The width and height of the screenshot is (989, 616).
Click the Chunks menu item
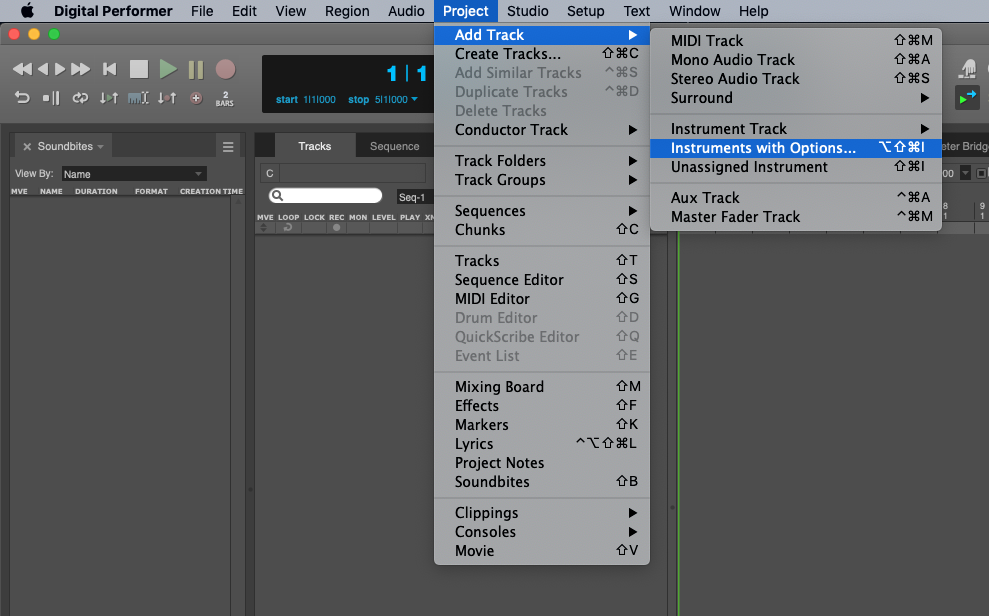[542, 230]
